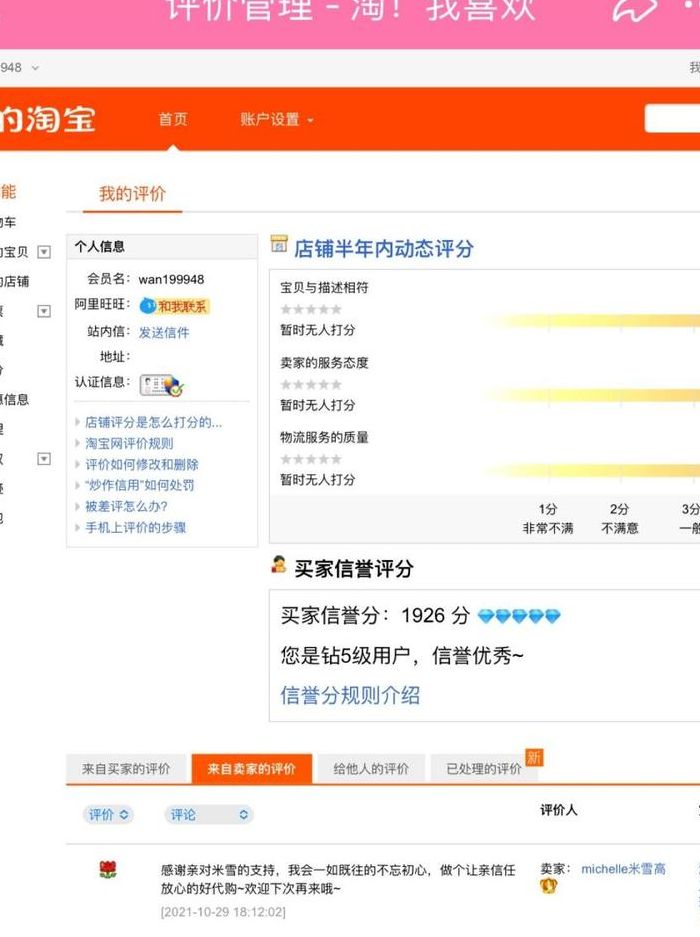Click the 2分 不满意 score label

click(619, 519)
